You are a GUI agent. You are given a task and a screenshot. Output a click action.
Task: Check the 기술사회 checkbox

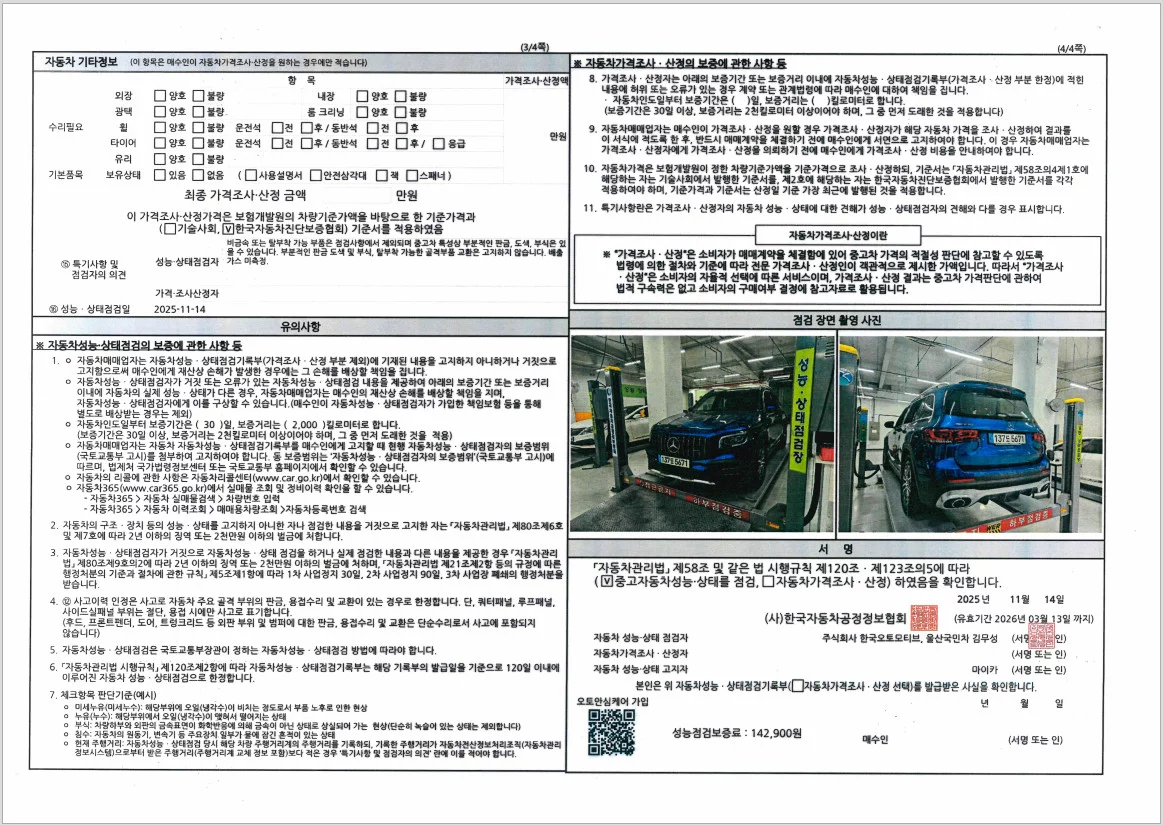pyautogui.click(x=167, y=229)
